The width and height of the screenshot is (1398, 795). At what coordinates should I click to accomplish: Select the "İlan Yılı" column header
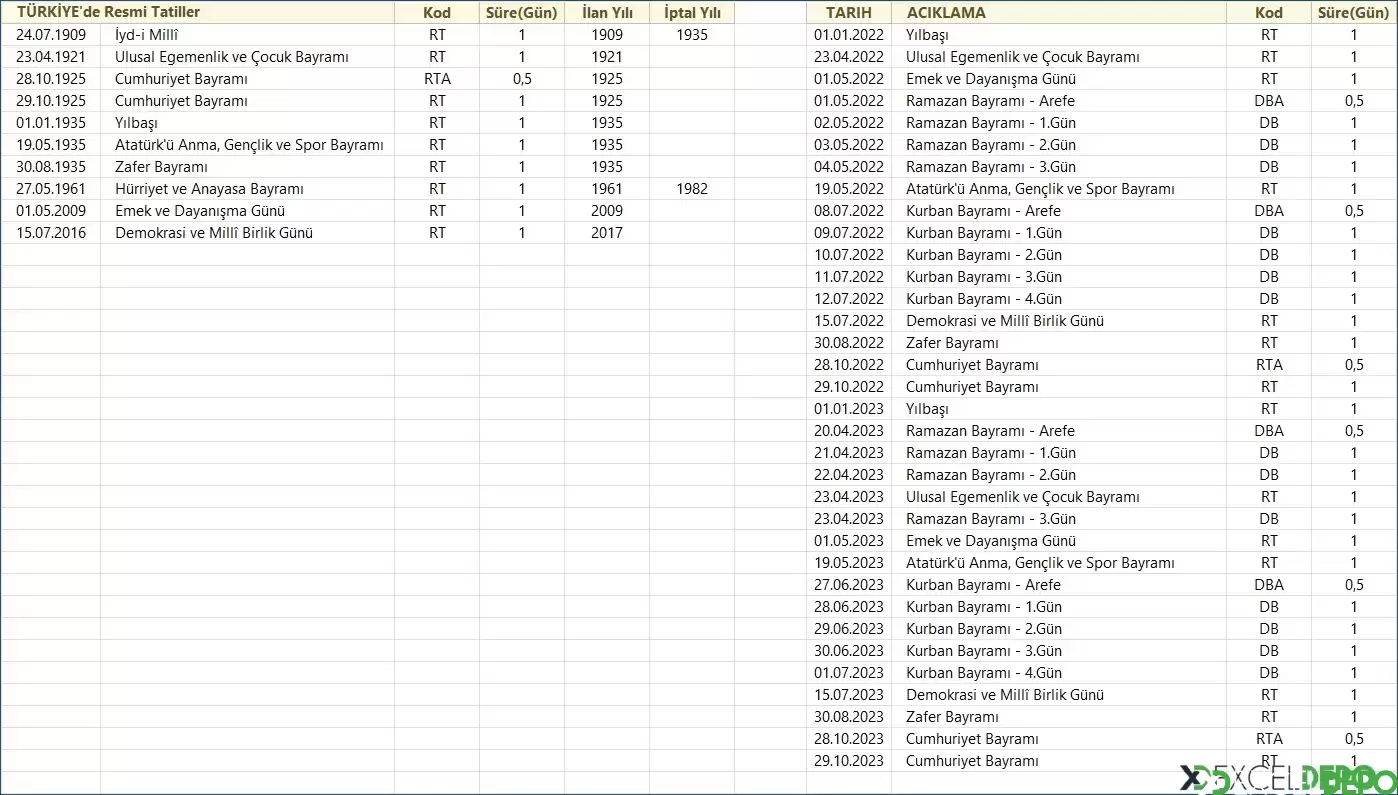coord(607,13)
